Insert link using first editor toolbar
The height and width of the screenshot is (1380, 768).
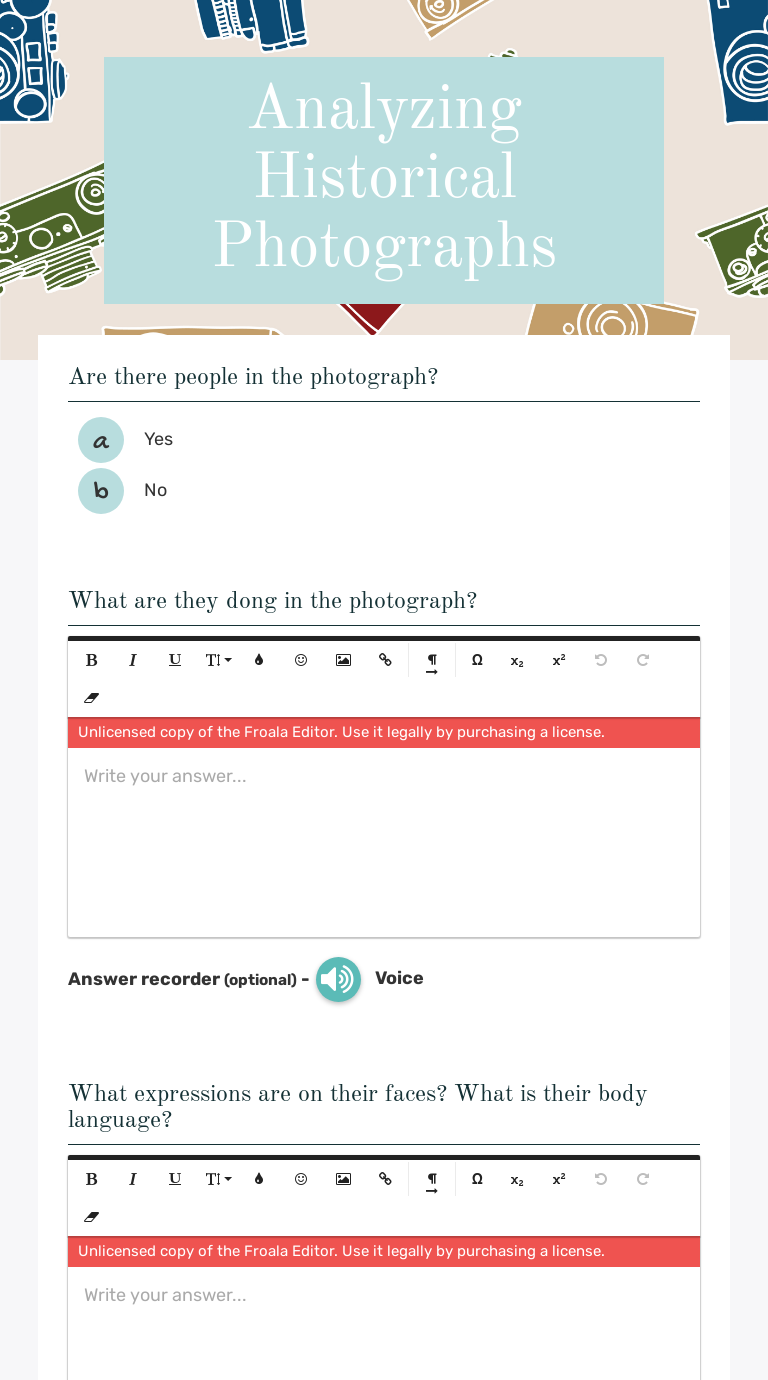[x=385, y=660]
